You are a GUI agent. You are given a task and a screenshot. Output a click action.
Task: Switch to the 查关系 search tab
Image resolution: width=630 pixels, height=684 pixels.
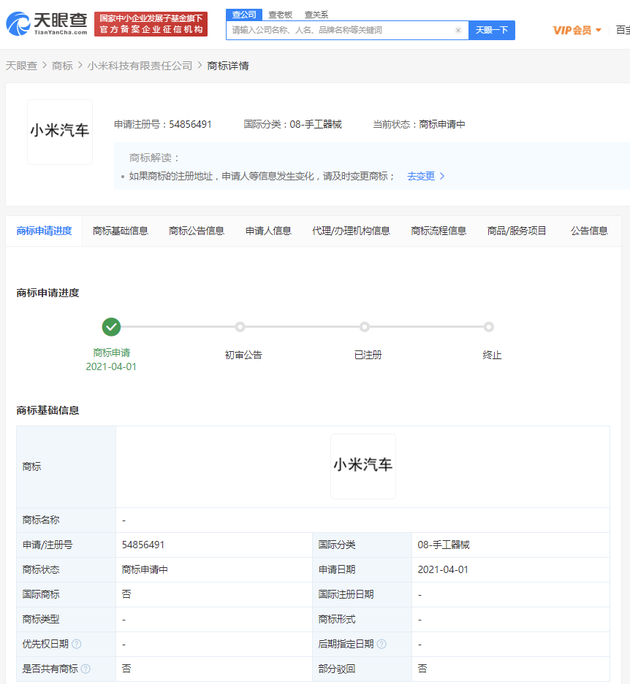click(316, 14)
